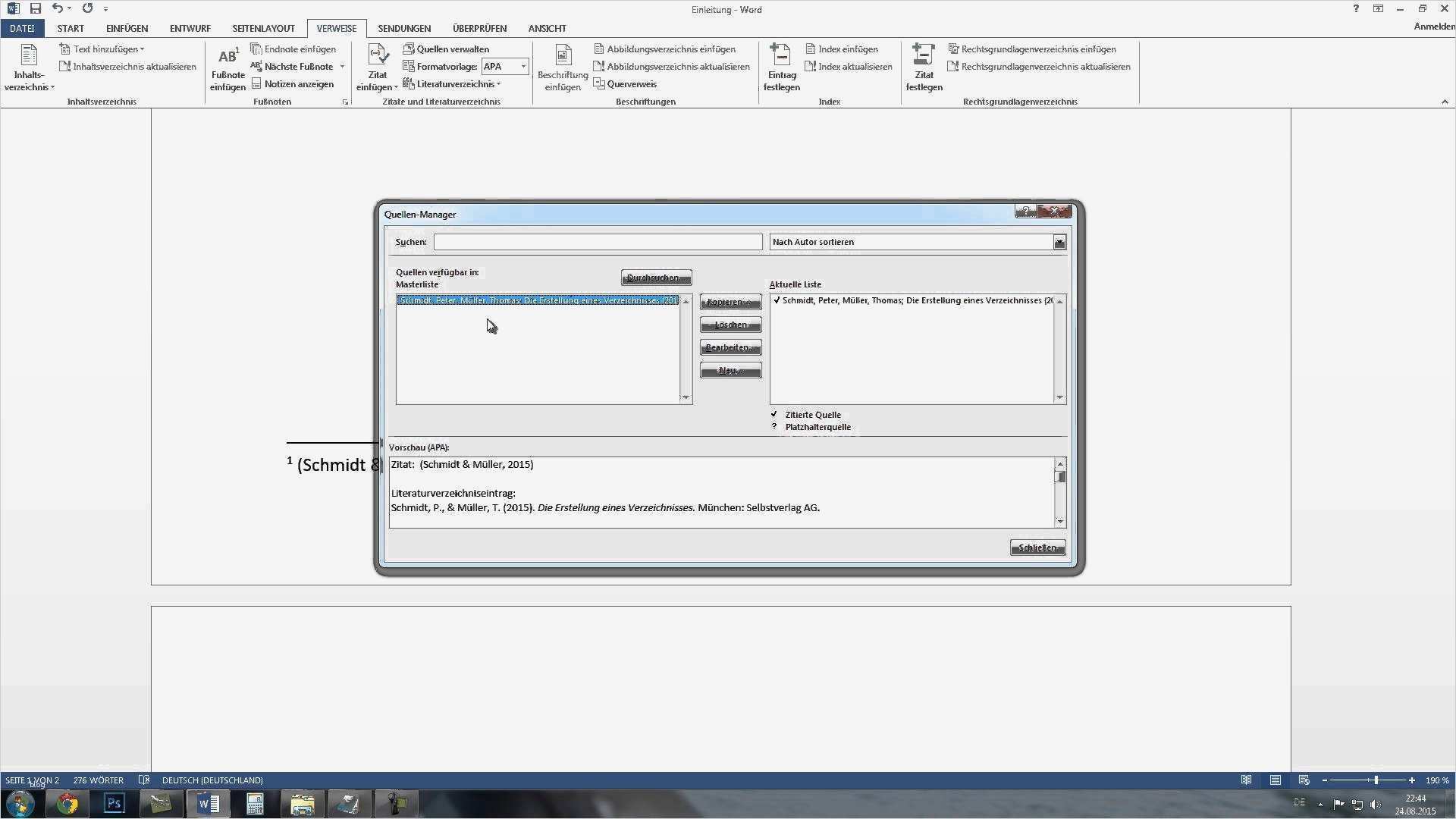The width and height of the screenshot is (1456, 819).
Task: Switch to the SENDUNGEN ribbon tab
Action: 404,28
